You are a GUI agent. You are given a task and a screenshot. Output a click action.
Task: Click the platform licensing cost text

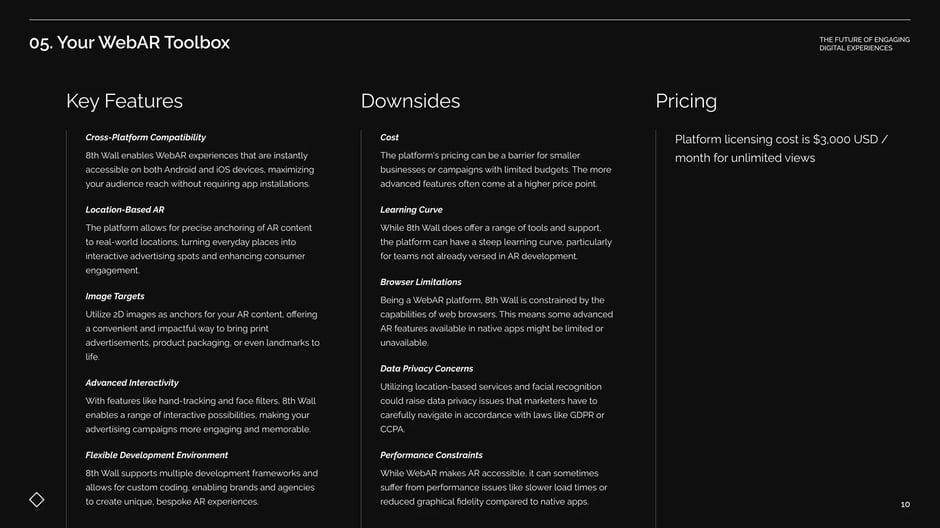pyautogui.click(x=781, y=149)
